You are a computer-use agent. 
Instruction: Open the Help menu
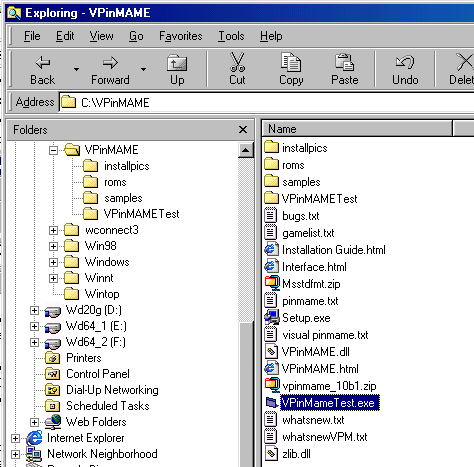click(271, 36)
